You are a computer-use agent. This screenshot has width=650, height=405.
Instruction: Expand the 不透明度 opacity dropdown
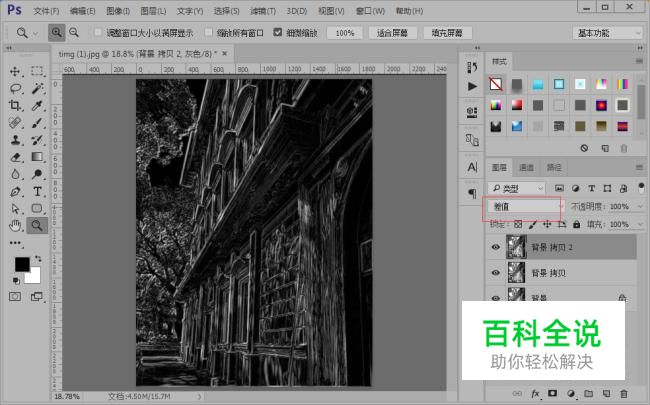640,206
